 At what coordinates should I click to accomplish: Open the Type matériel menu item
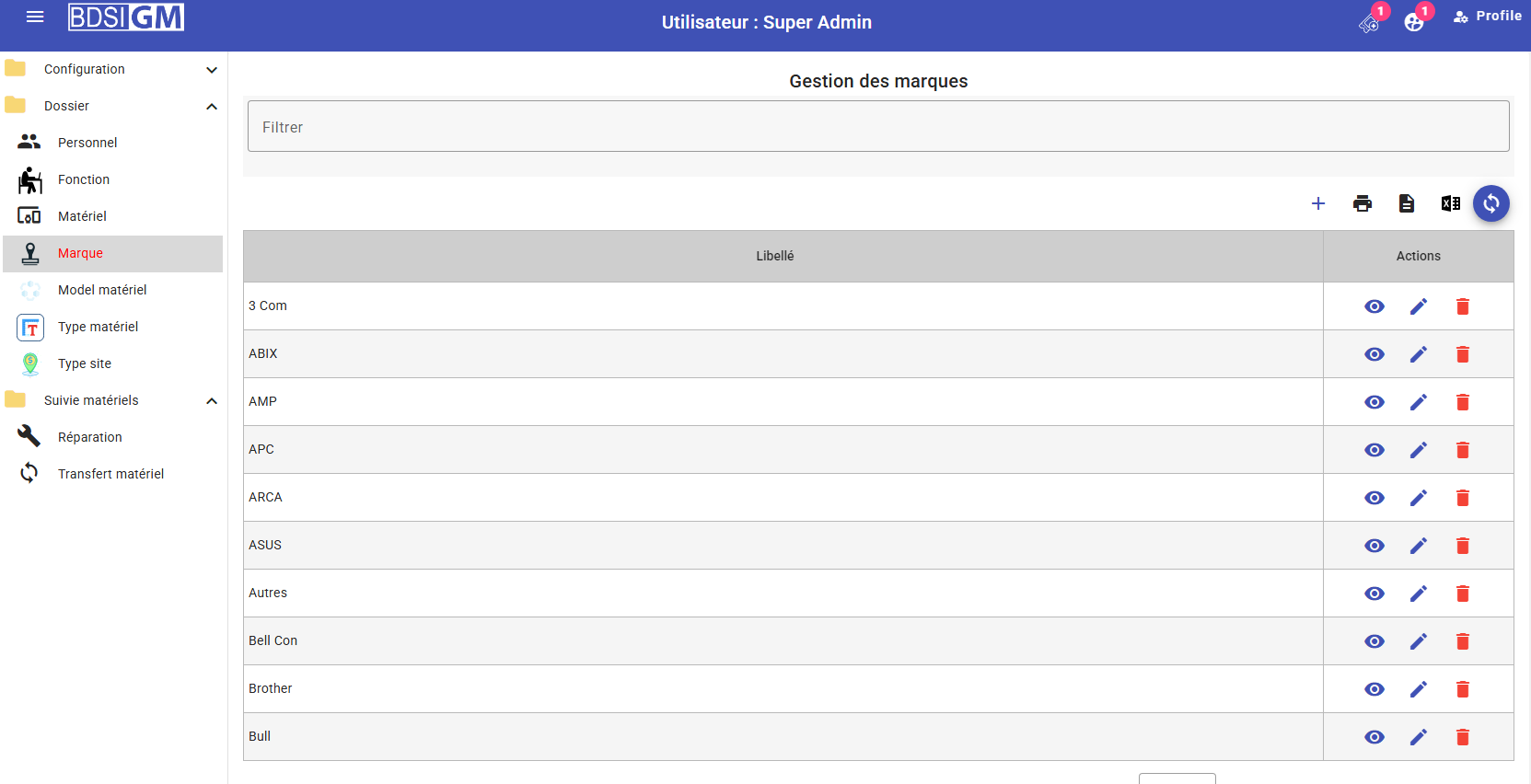pyautogui.click(x=112, y=327)
